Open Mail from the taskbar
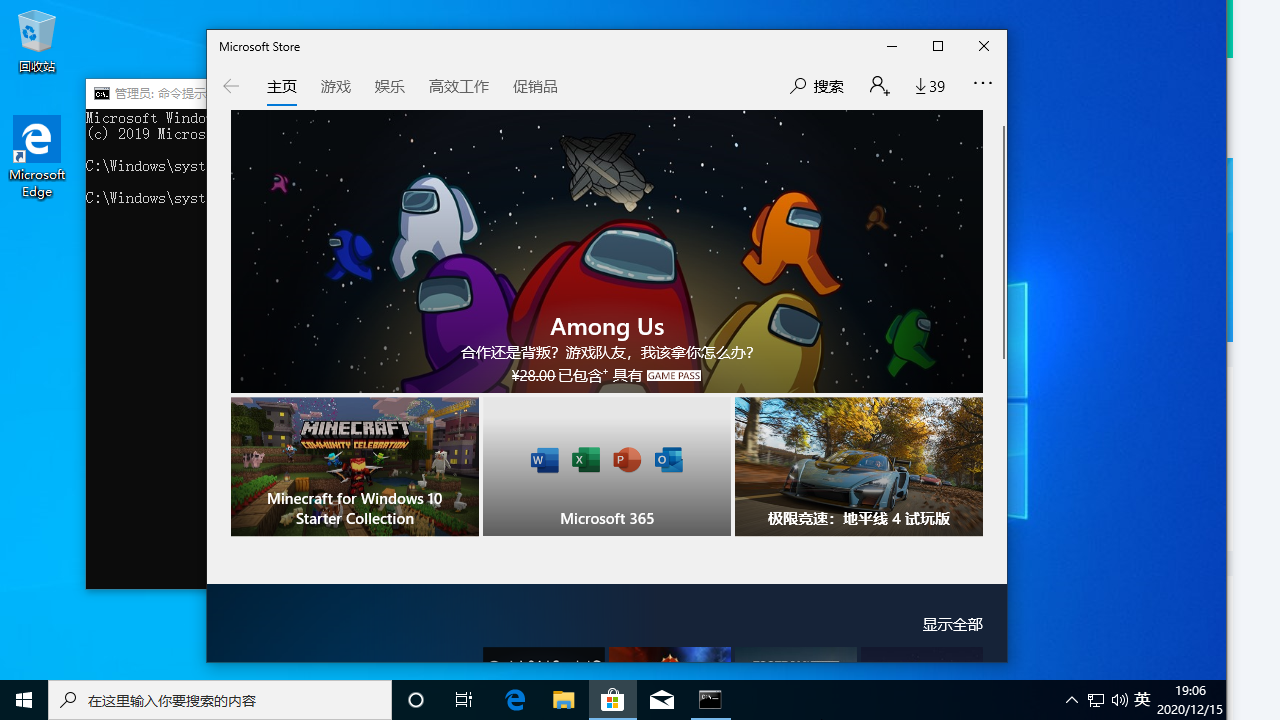Image resolution: width=1280 pixels, height=720 pixels. tap(661, 699)
